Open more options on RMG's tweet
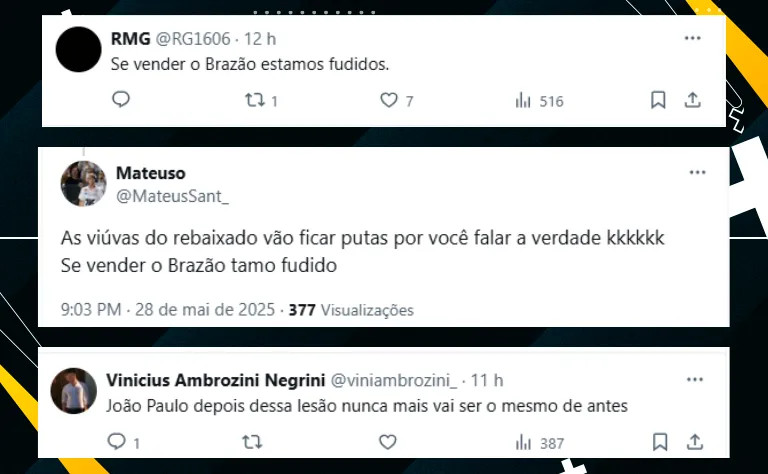The height and width of the screenshot is (474, 768). tap(693, 38)
